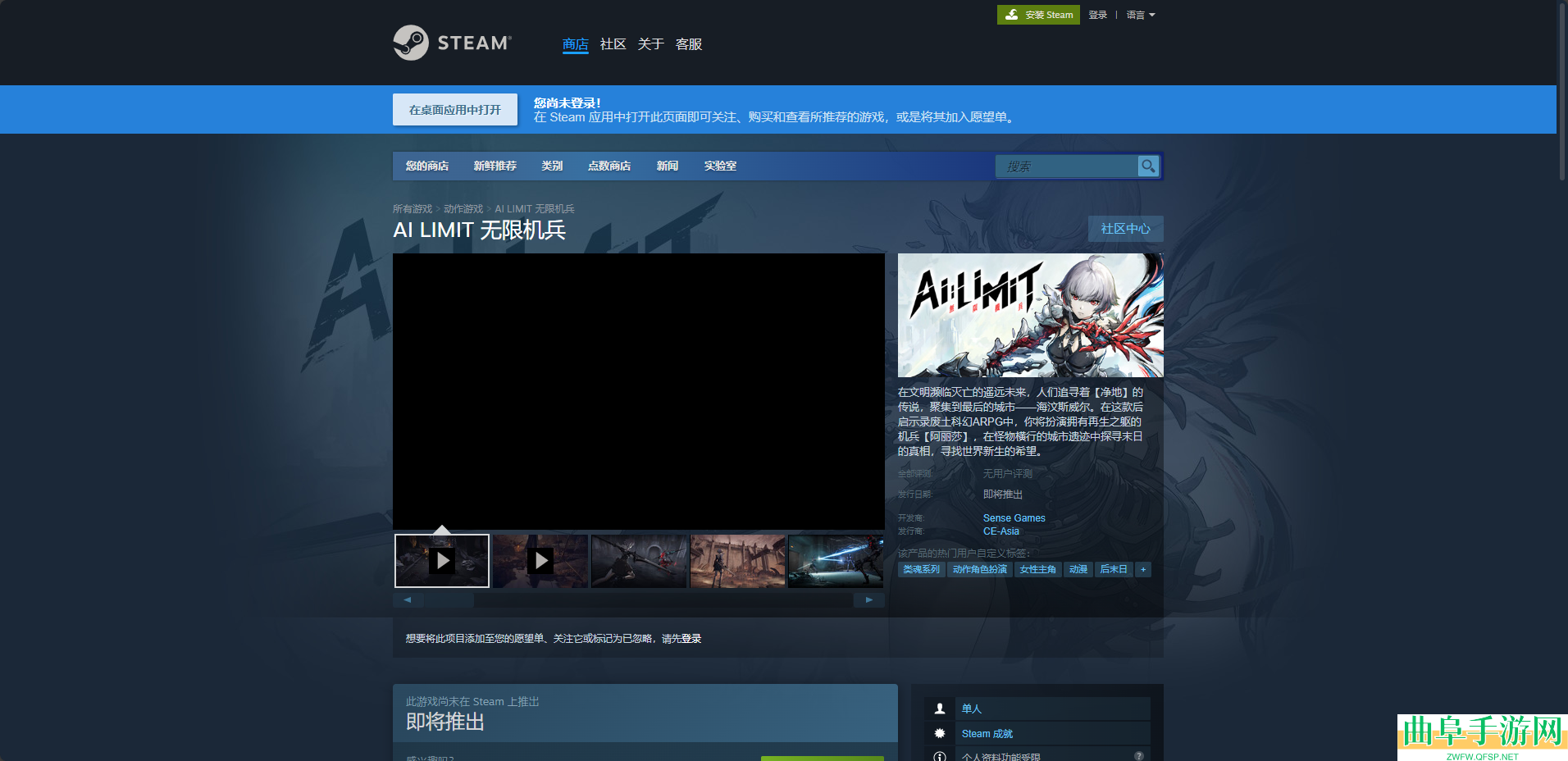Viewport: 1568px width, 761px height.
Task: Open 客服 support in the top menu
Action: [x=689, y=44]
